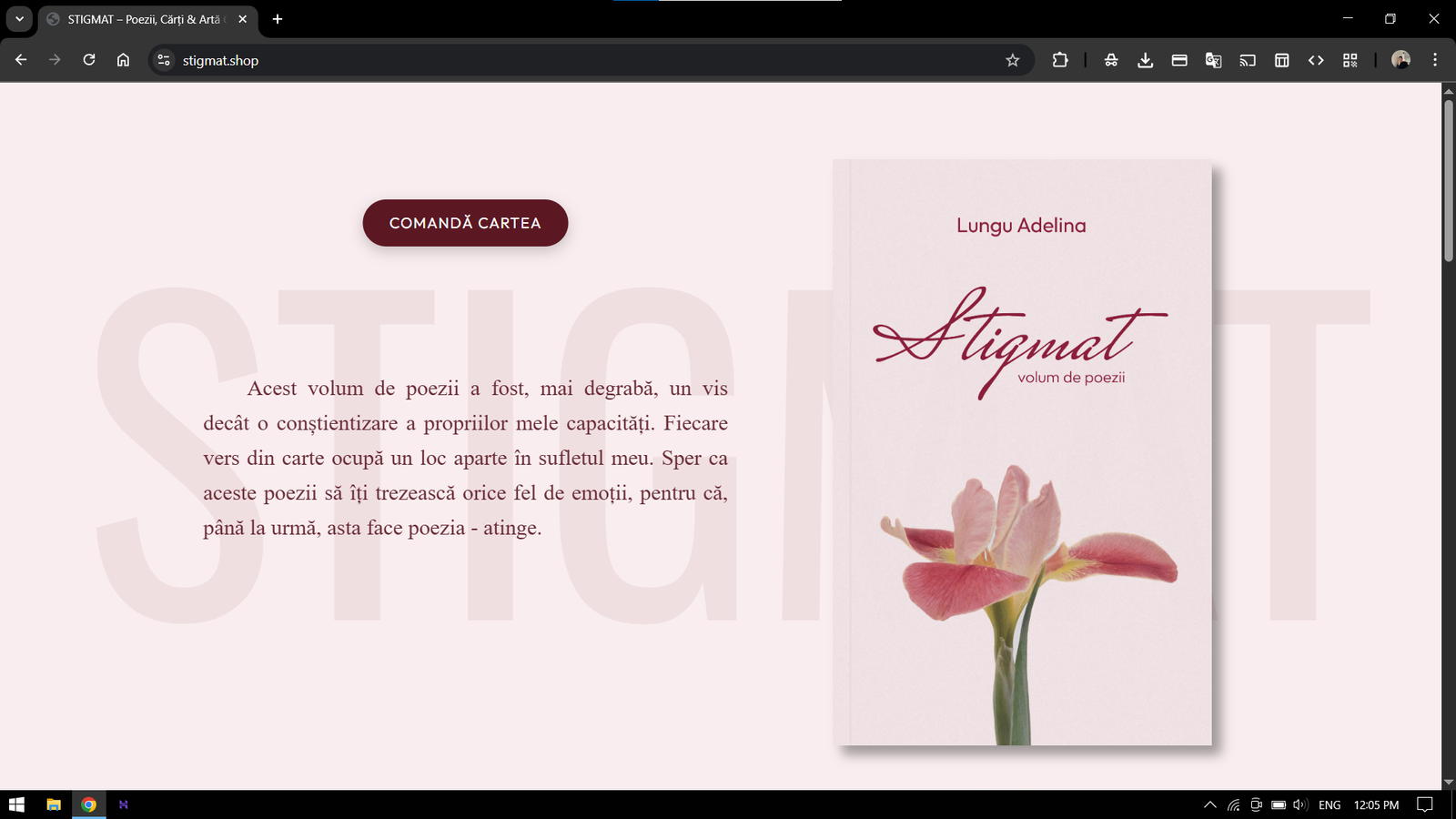The image size is (1456, 819).
Task: Create a QR code with the QR icon
Action: tap(1350, 60)
